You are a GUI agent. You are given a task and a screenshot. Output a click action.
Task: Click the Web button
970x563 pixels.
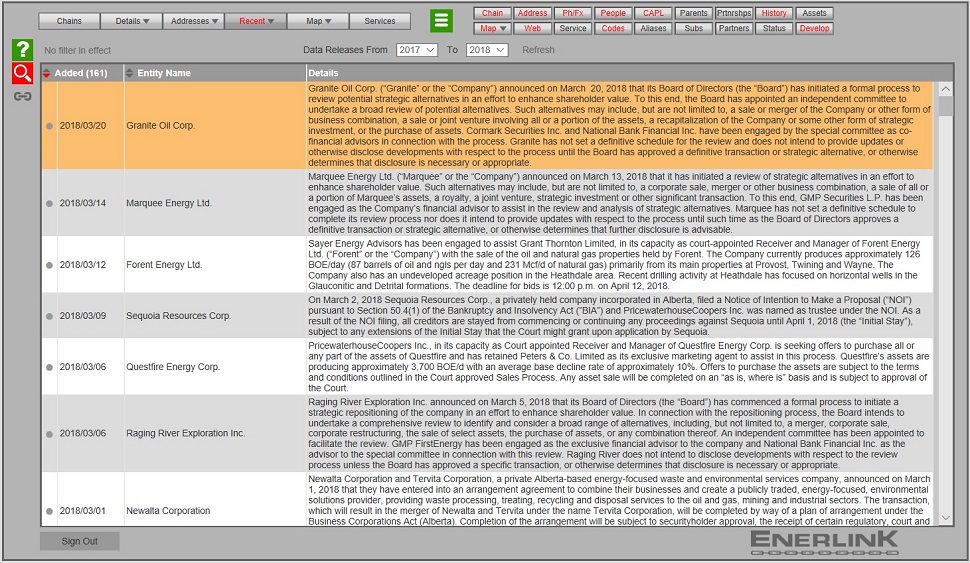pyautogui.click(x=533, y=28)
